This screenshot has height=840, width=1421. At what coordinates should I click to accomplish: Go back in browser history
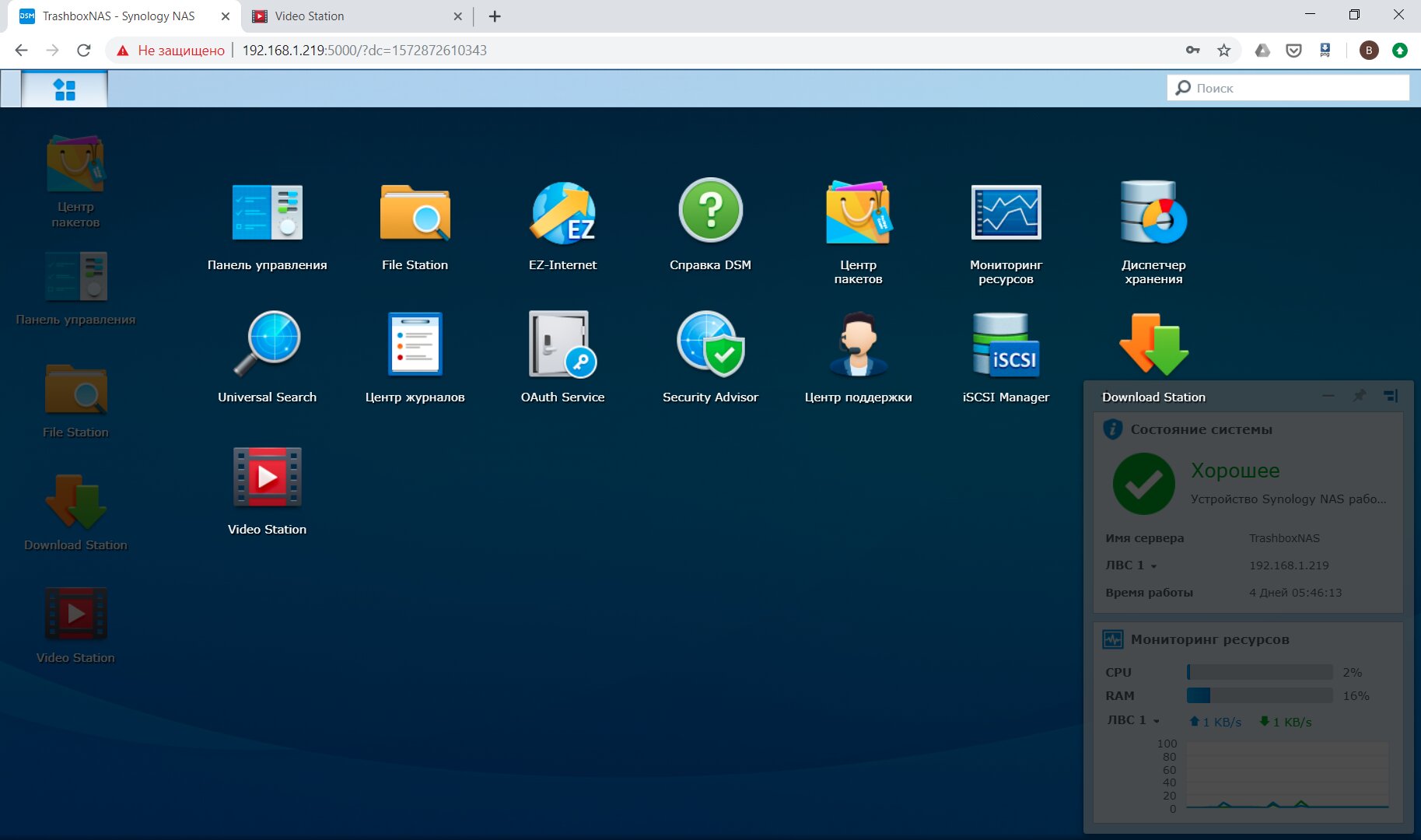point(21,50)
